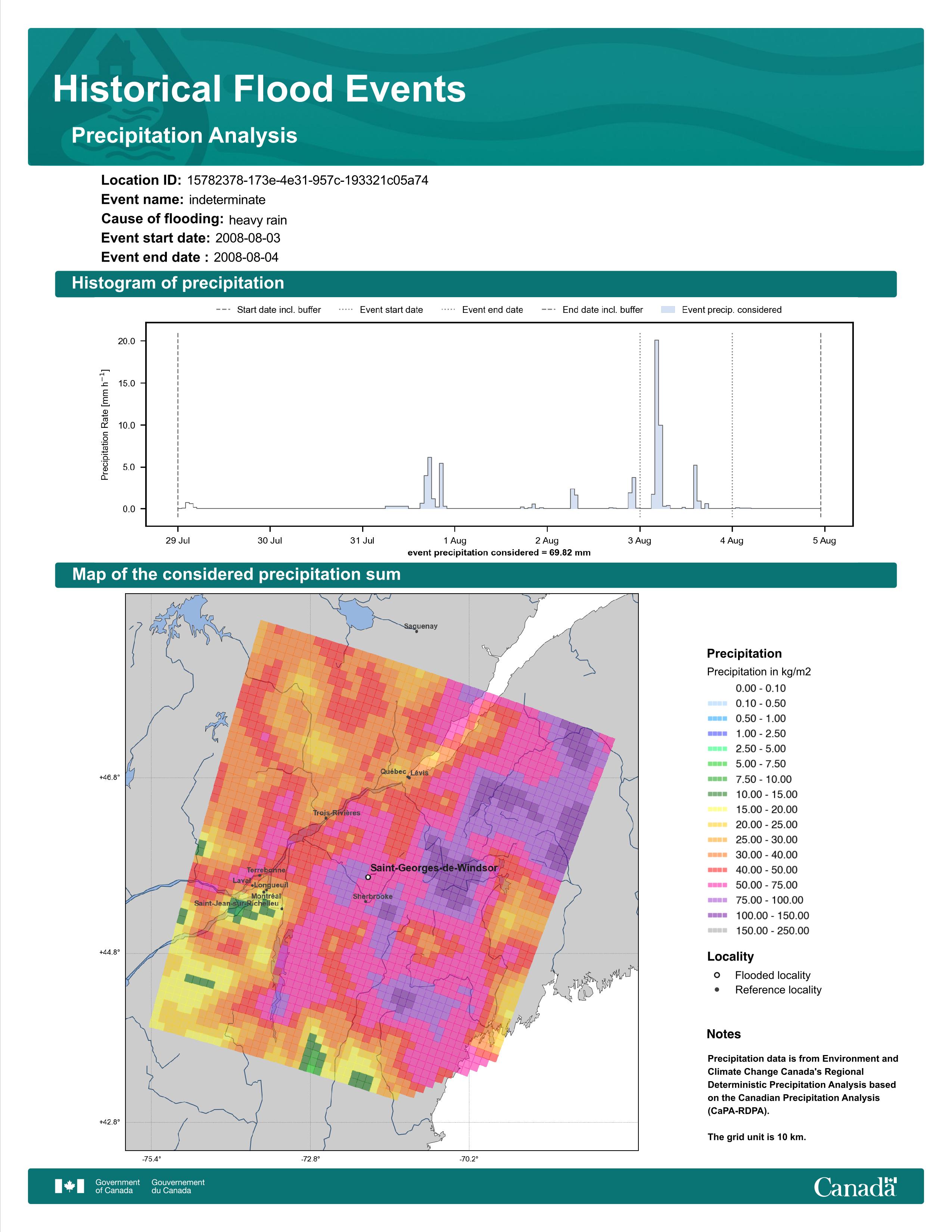Click The grid unit is 10 km note
This screenshot has height=1232, width=952.
coord(757,1137)
